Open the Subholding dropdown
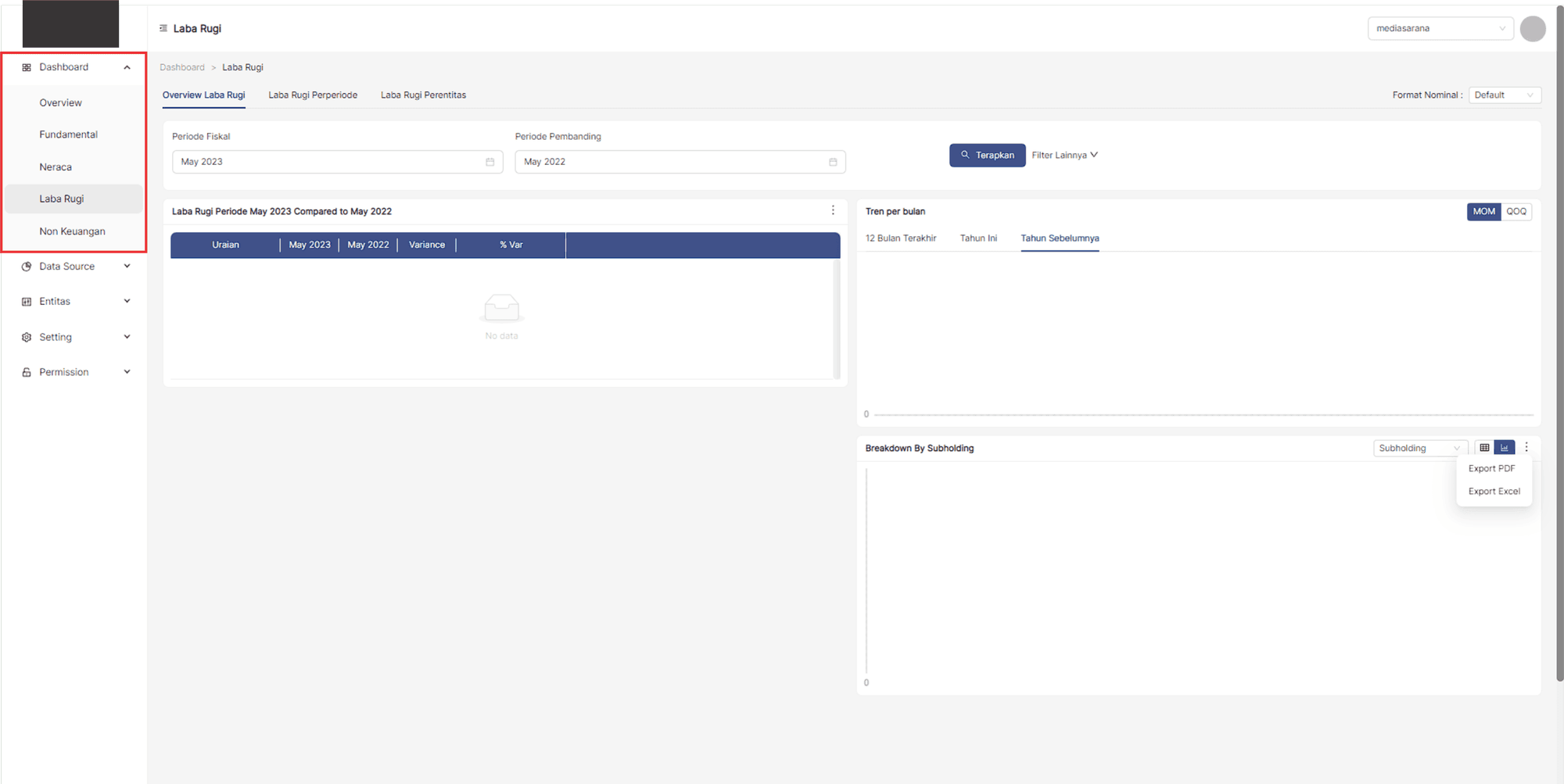Screen dimensions: 1564x784 pyautogui.click(x=1419, y=448)
